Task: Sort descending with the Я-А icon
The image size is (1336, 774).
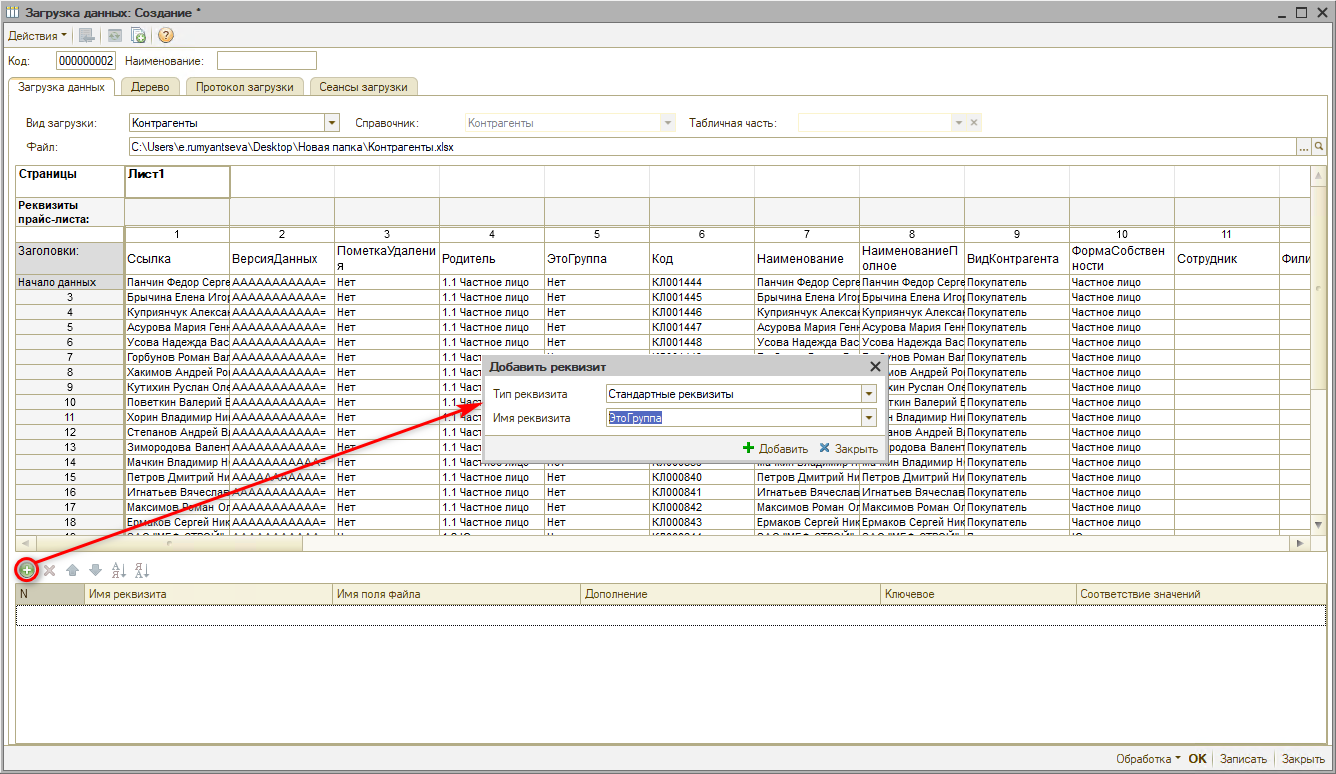Action: 142,570
